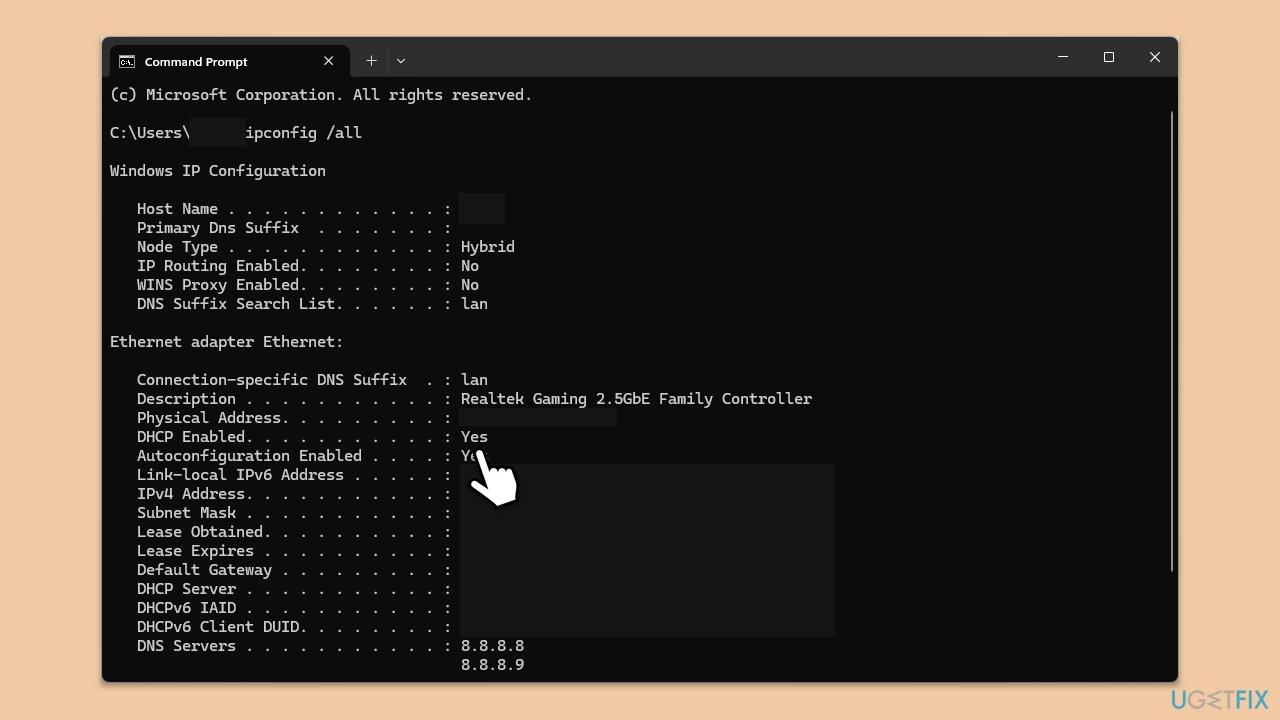Click the WINS Proxy Enabled line

point(308,285)
